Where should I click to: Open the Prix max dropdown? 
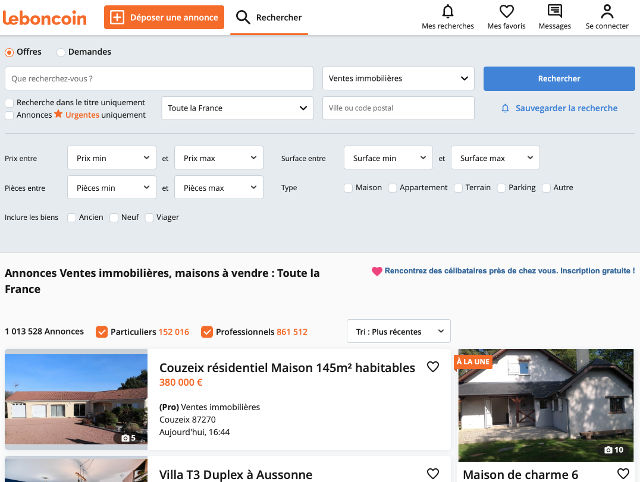[219, 158]
